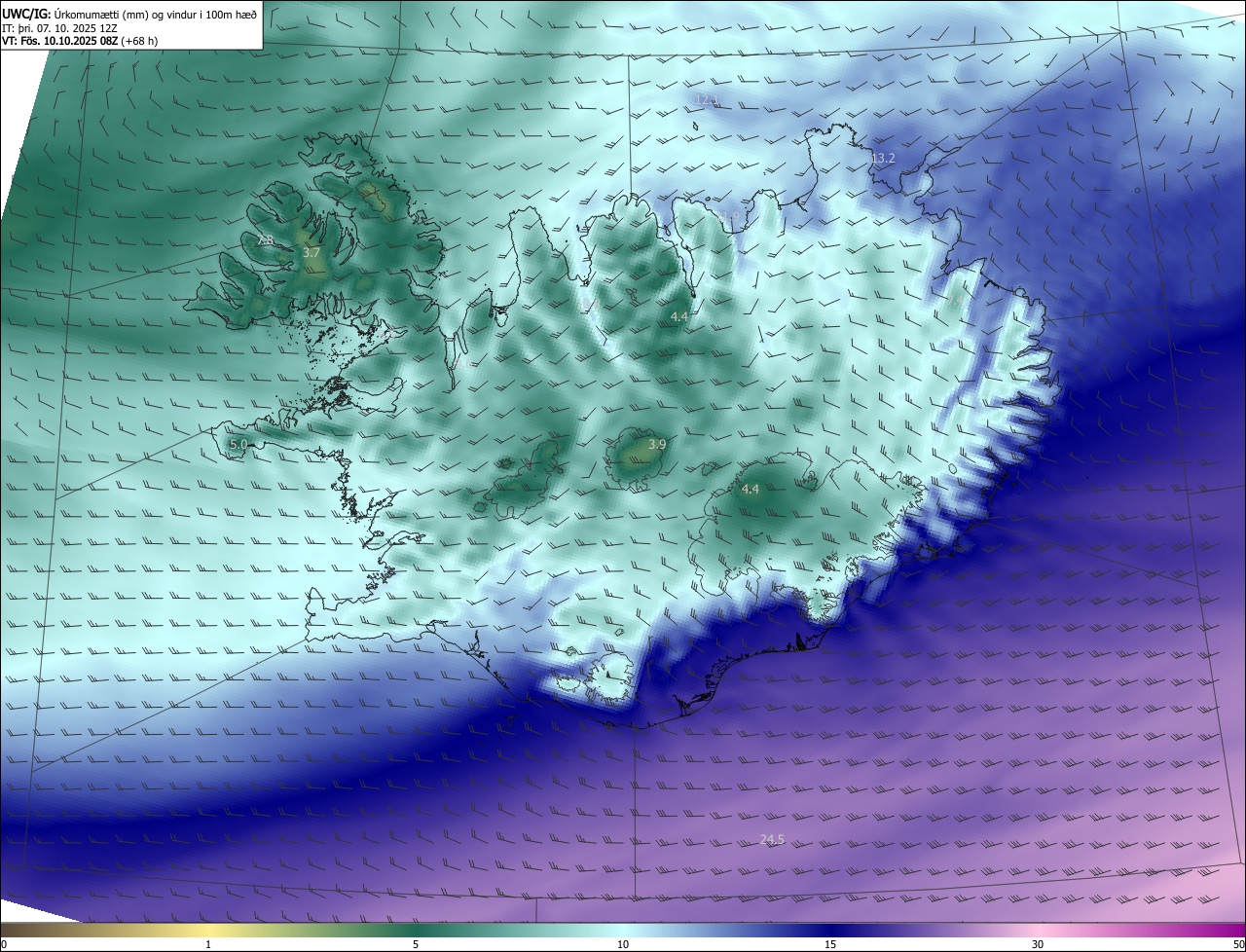Click the colorbar tick label 10
The height and width of the screenshot is (952, 1246).
click(623, 944)
